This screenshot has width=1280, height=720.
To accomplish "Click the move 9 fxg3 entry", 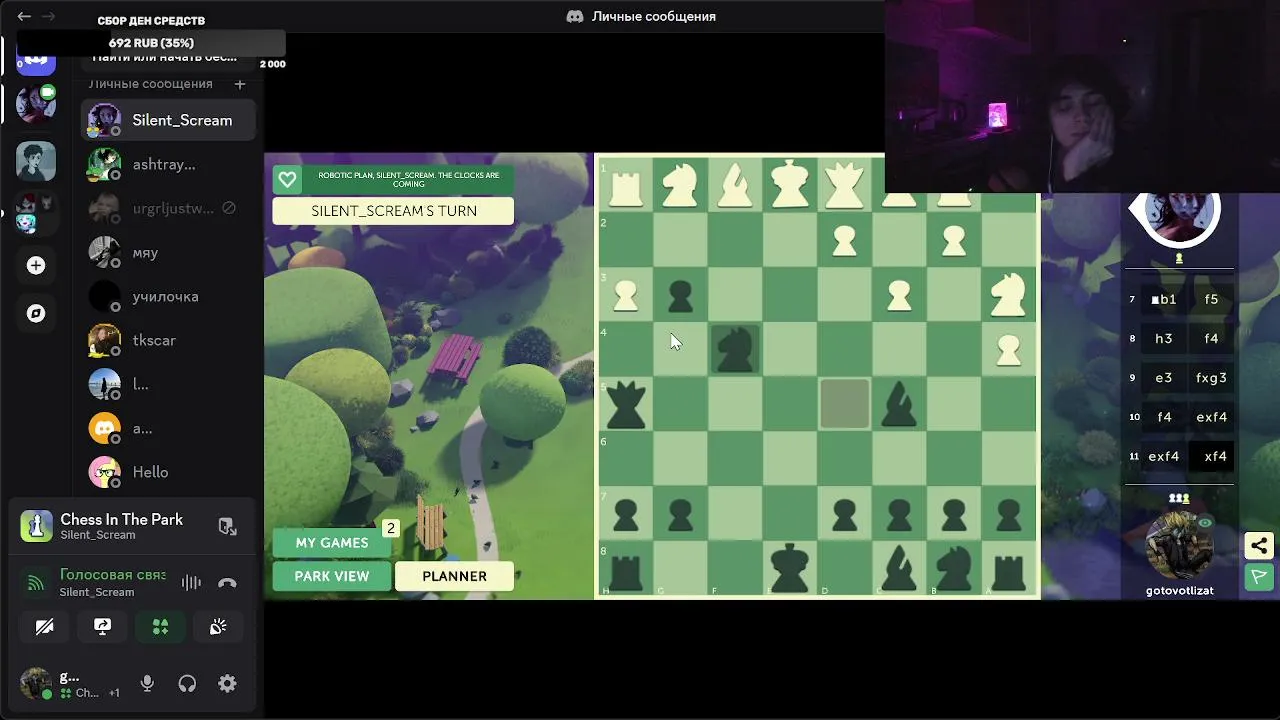I will [1211, 378].
